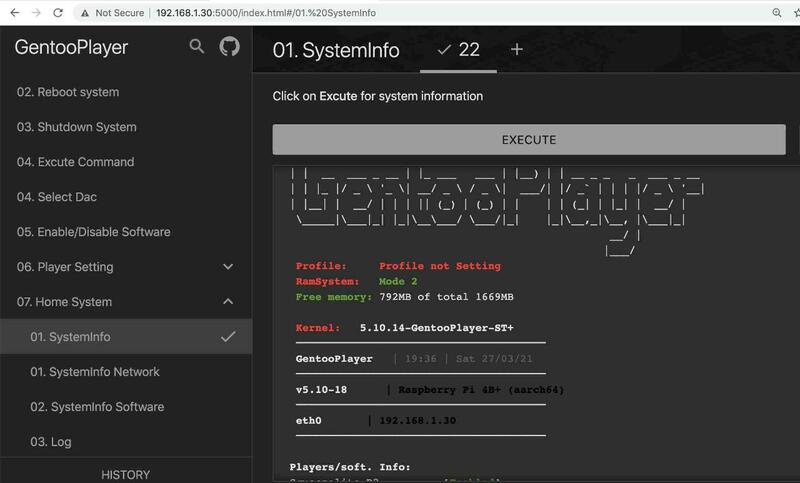The width and height of the screenshot is (800, 483).
Task: Open 03. Shutdown System menu item
Action: pyautogui.click(x=76, y=127)
